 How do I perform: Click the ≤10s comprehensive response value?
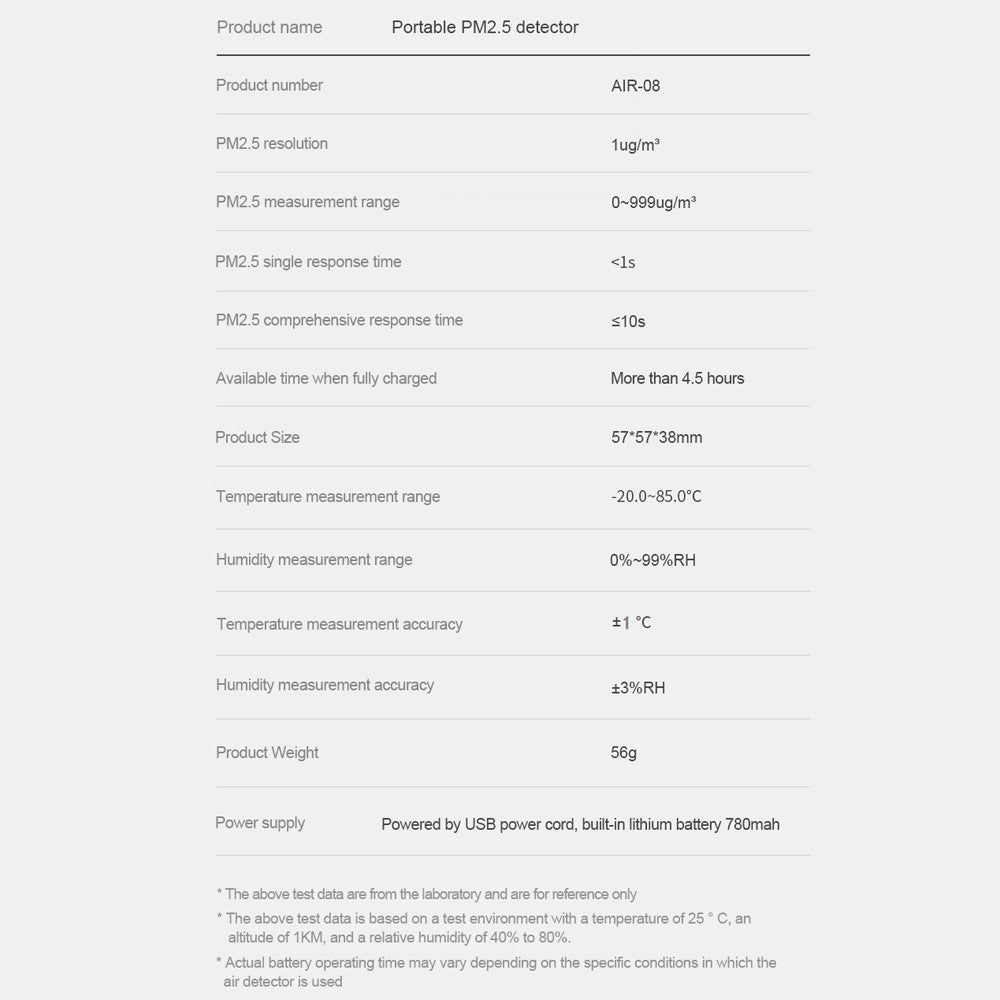pyautogui.click(x=628, y=321)
